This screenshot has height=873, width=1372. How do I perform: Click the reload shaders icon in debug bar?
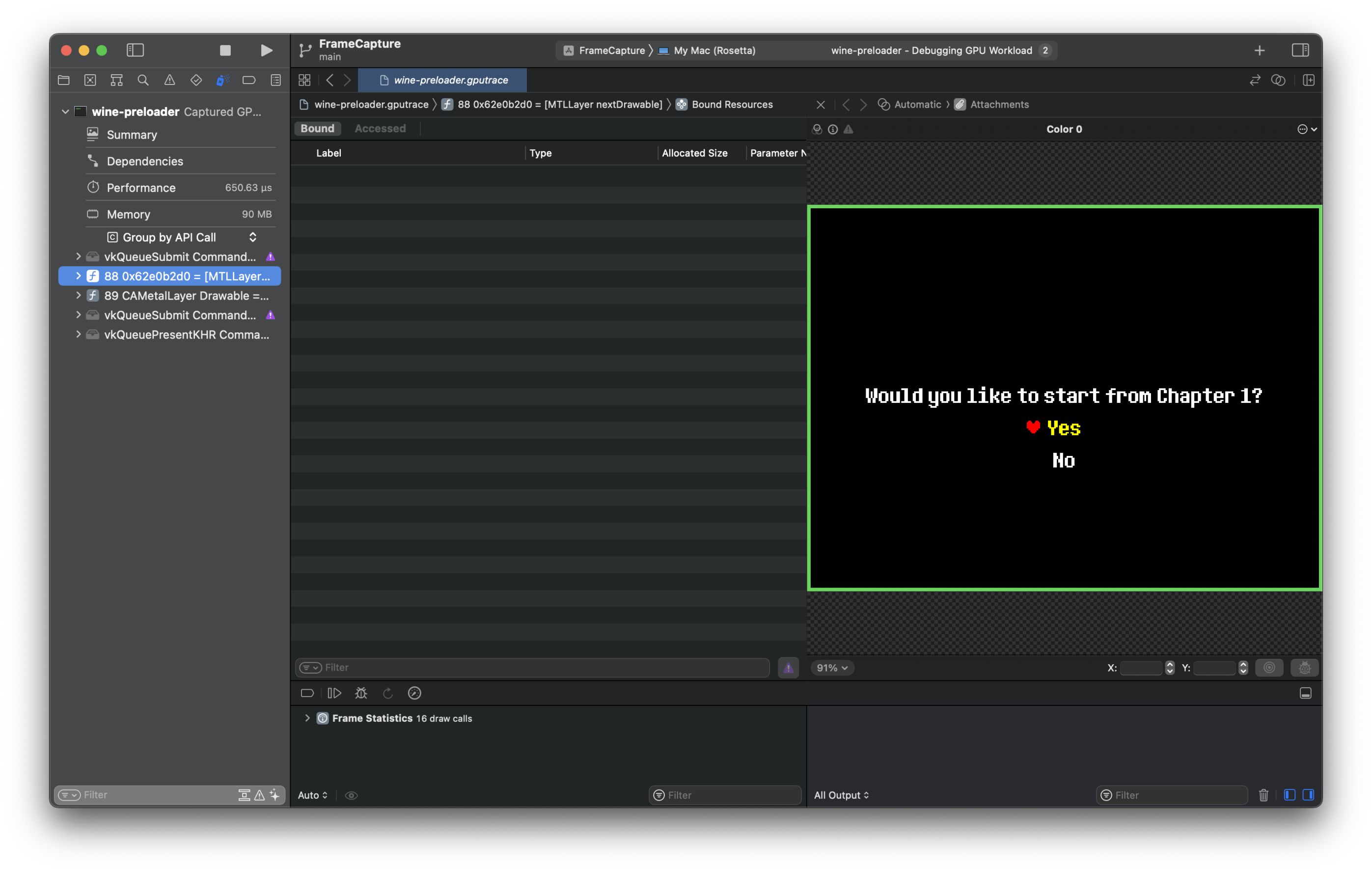pyautogui.click(x=388, y=693)
